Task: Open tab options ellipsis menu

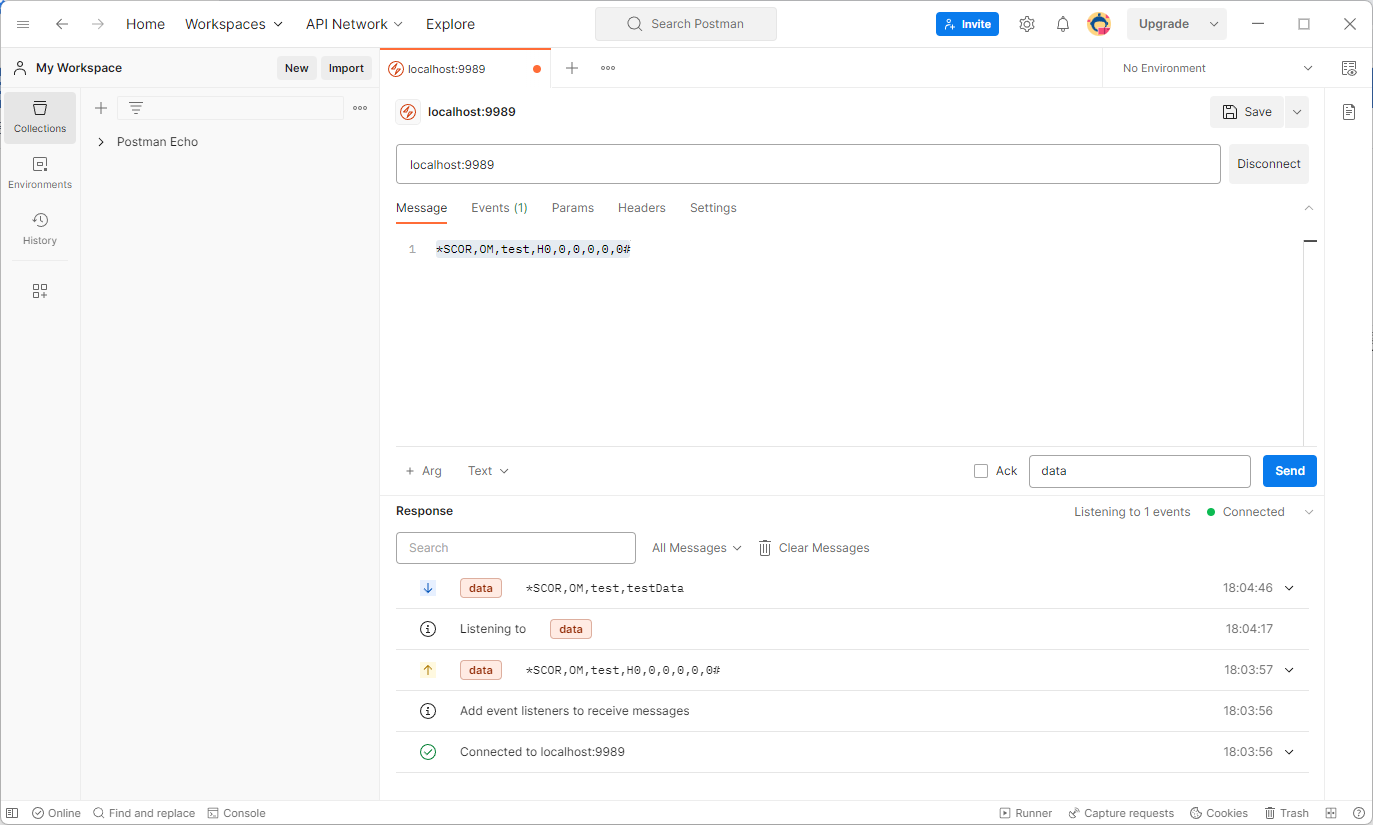Action: pos(608,68)
